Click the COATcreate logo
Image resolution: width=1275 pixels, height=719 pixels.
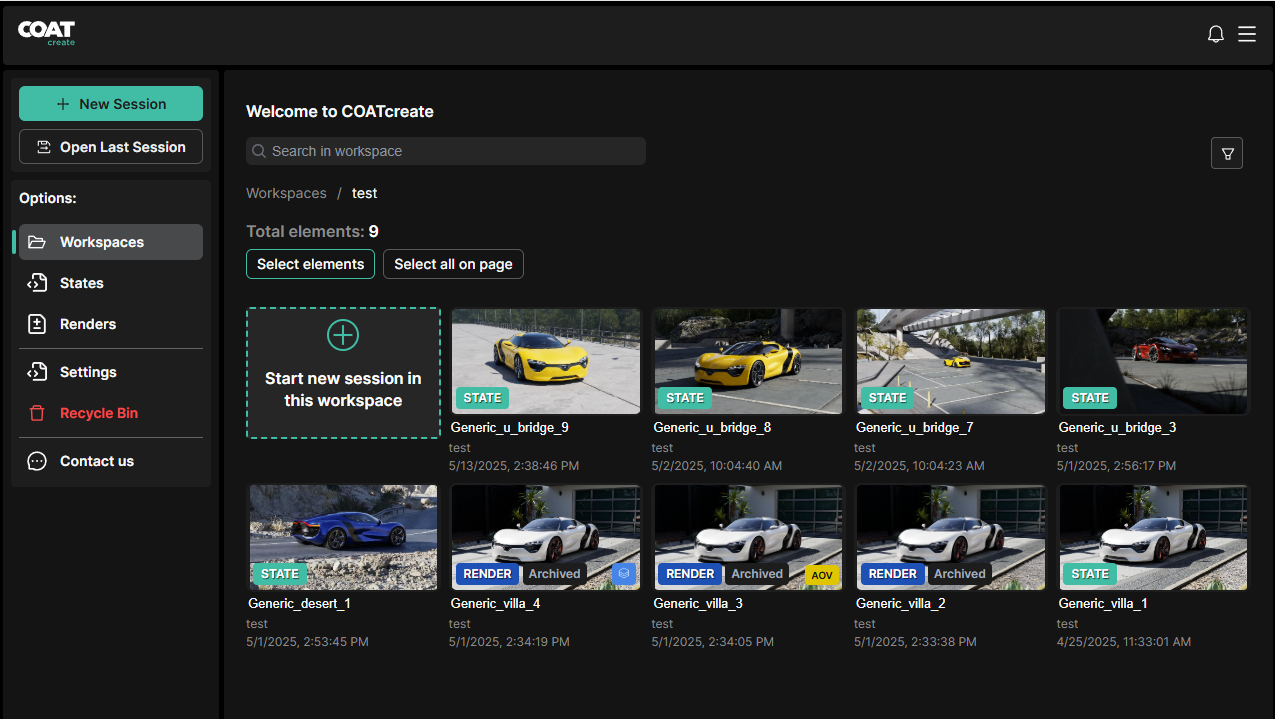(x=47, y=33)
